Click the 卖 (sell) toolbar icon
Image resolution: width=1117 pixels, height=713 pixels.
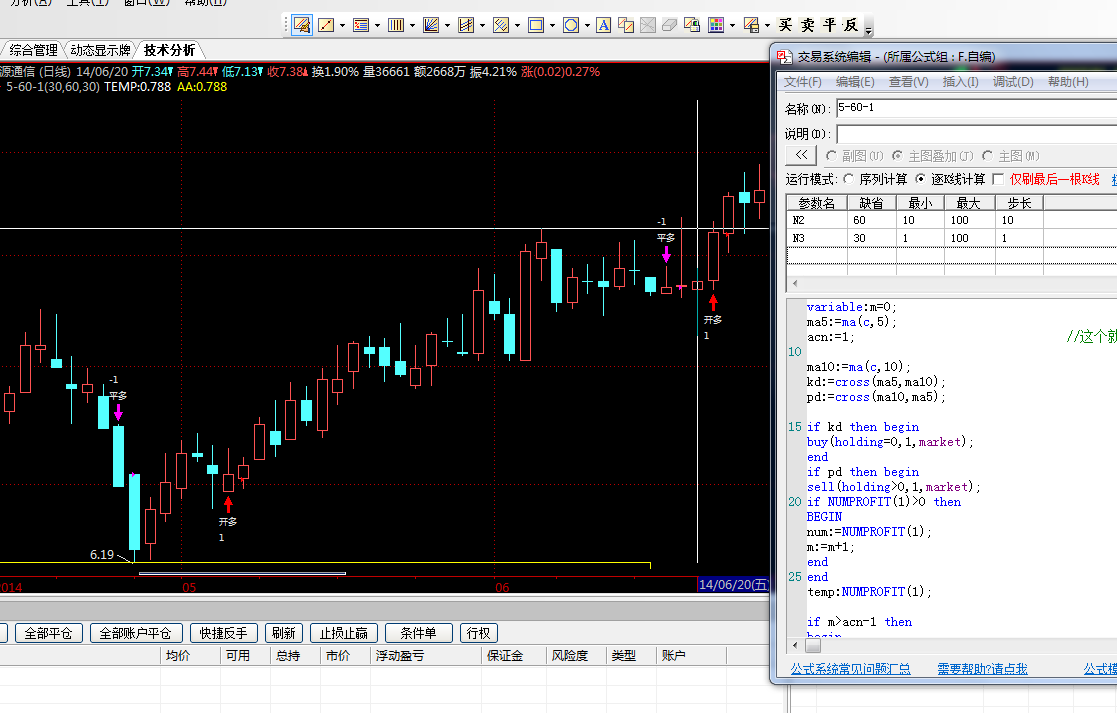(x=808, y=25)
